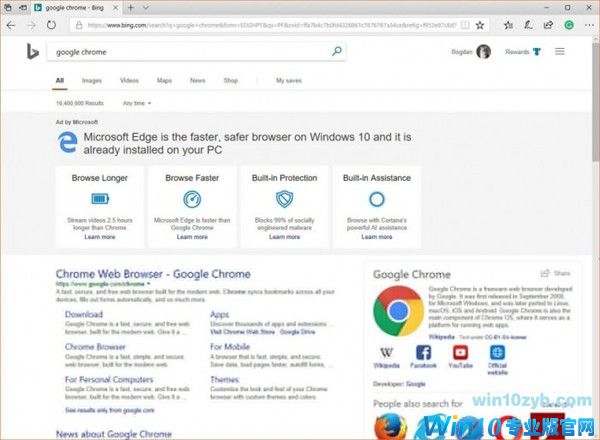
Task: Open the Wikipedia icon link
Action: [x=386, y=353]
